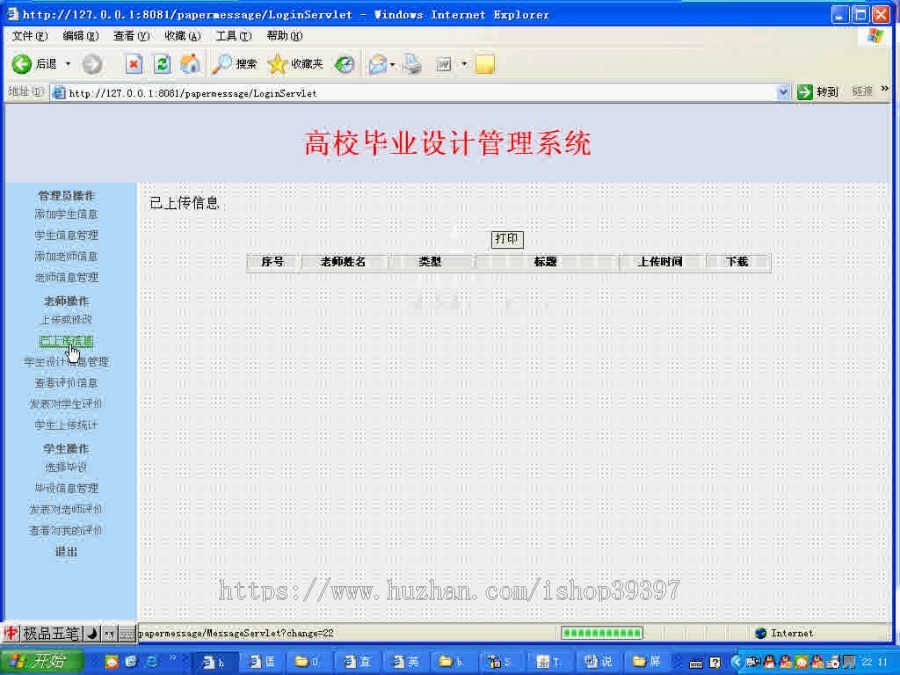Click the first quick launch orange icon

click(111, 661)
